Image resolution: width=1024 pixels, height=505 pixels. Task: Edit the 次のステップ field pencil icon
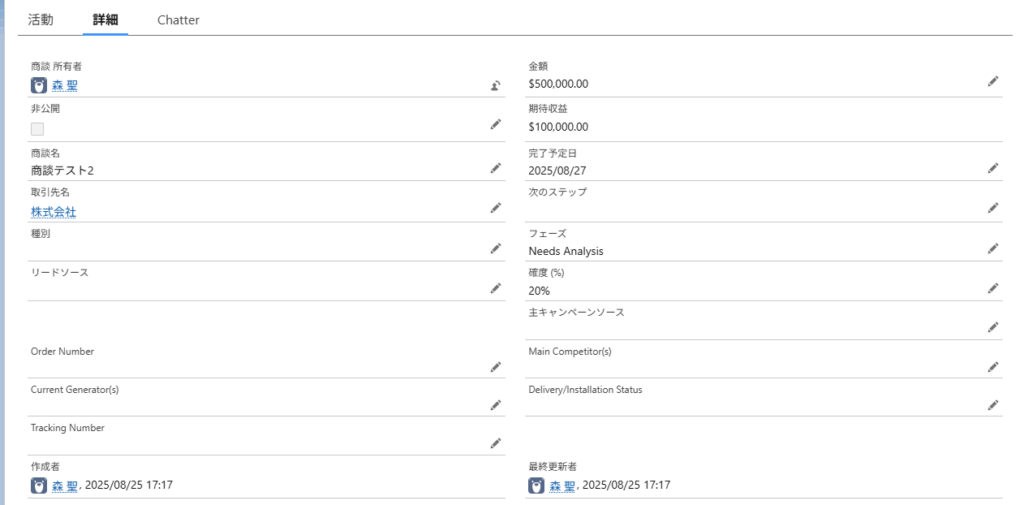click(x=993, y=208)
